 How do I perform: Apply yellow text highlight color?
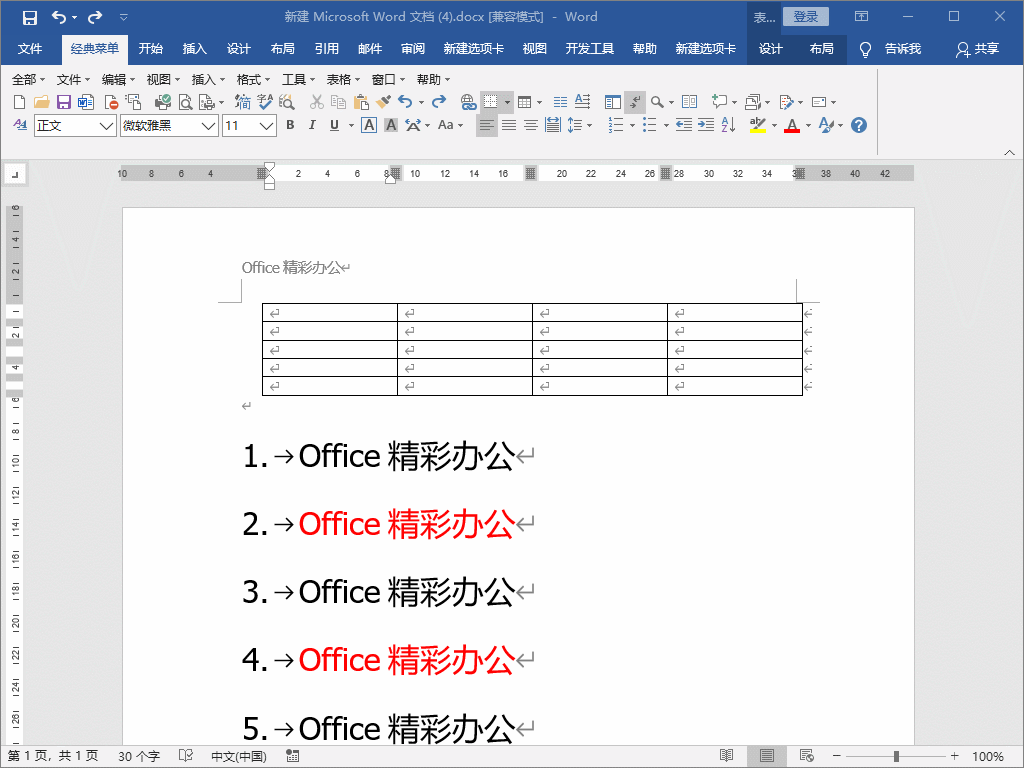pyautogui.click(x=758, y=125)
